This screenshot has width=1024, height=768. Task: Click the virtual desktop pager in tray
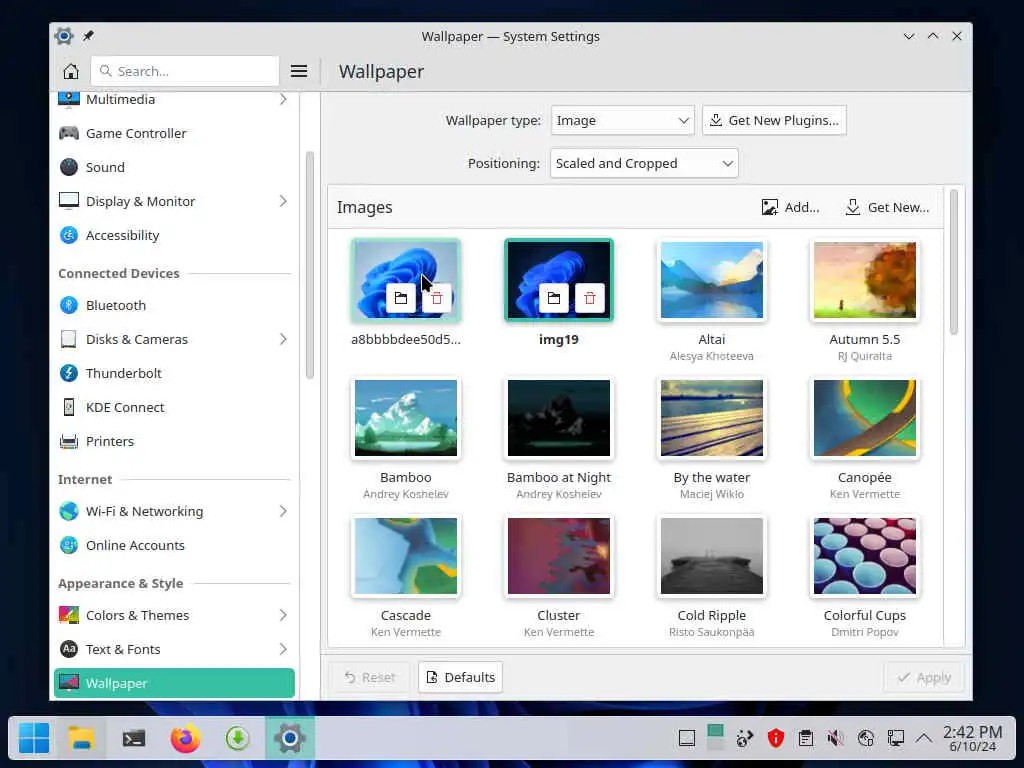pos(716,739)
